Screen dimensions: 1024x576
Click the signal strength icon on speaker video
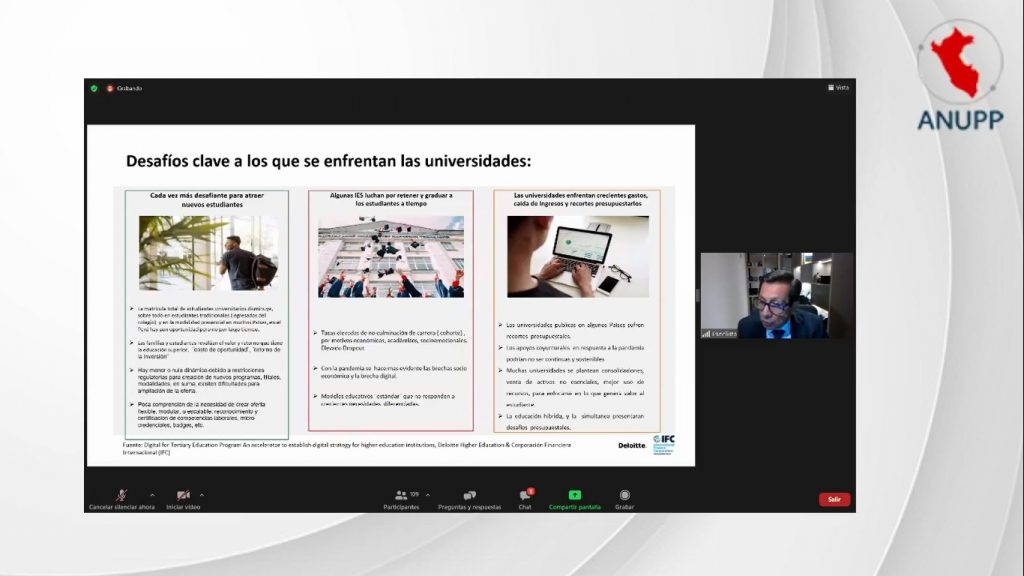point(706,334)
